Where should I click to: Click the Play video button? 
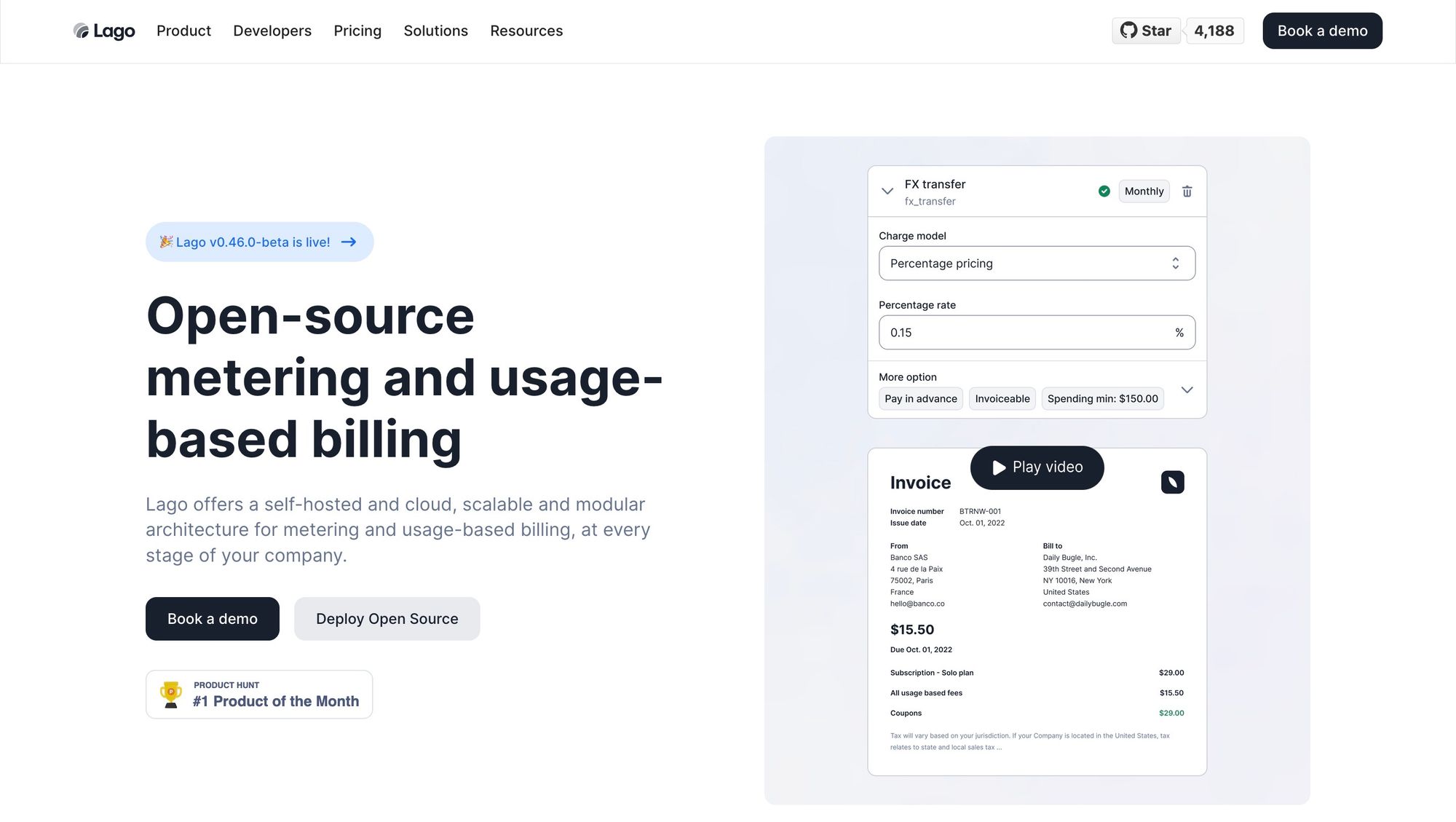coord(1037,467)
